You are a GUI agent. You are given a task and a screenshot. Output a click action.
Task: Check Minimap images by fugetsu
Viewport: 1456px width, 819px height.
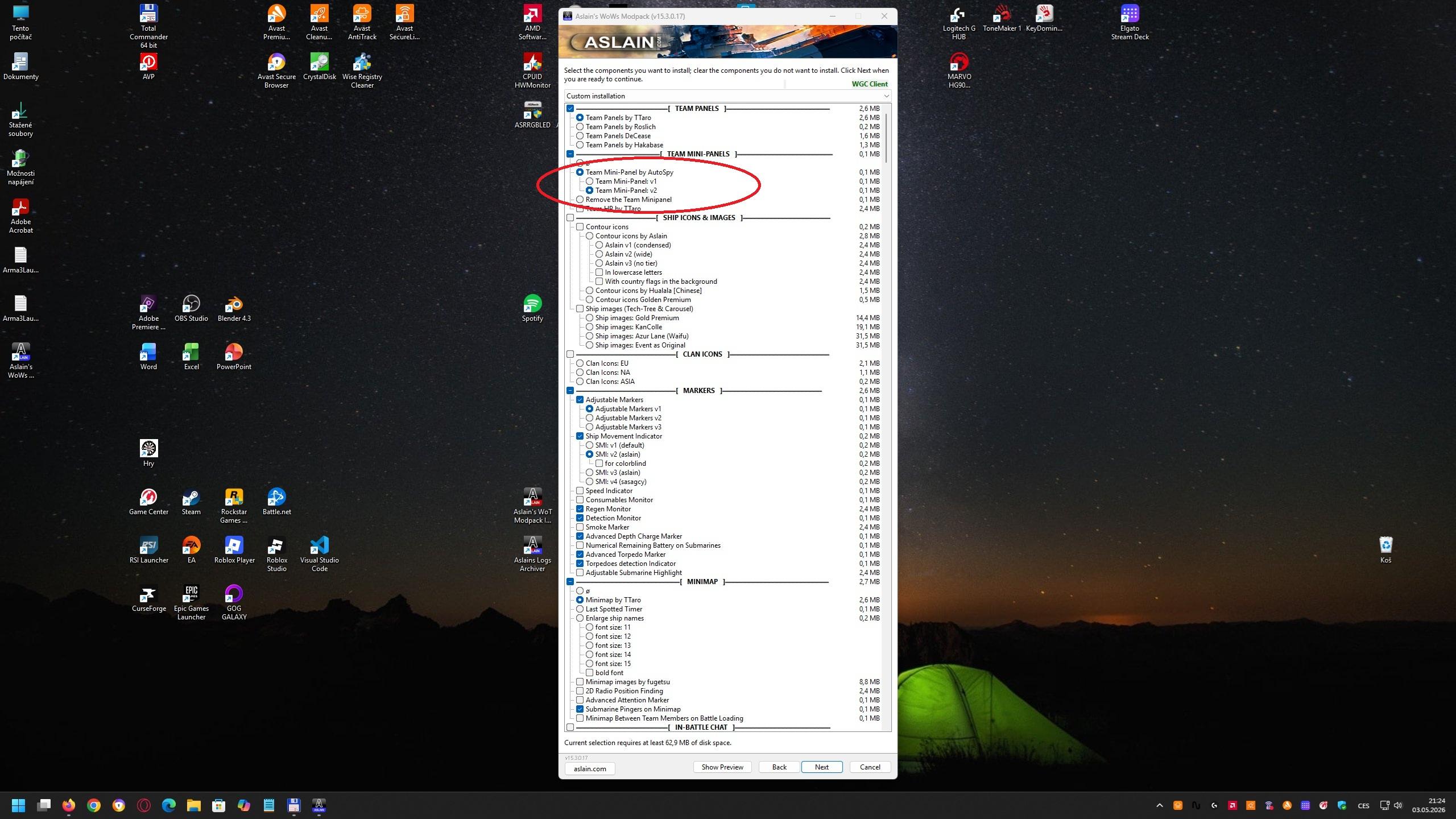580,682
